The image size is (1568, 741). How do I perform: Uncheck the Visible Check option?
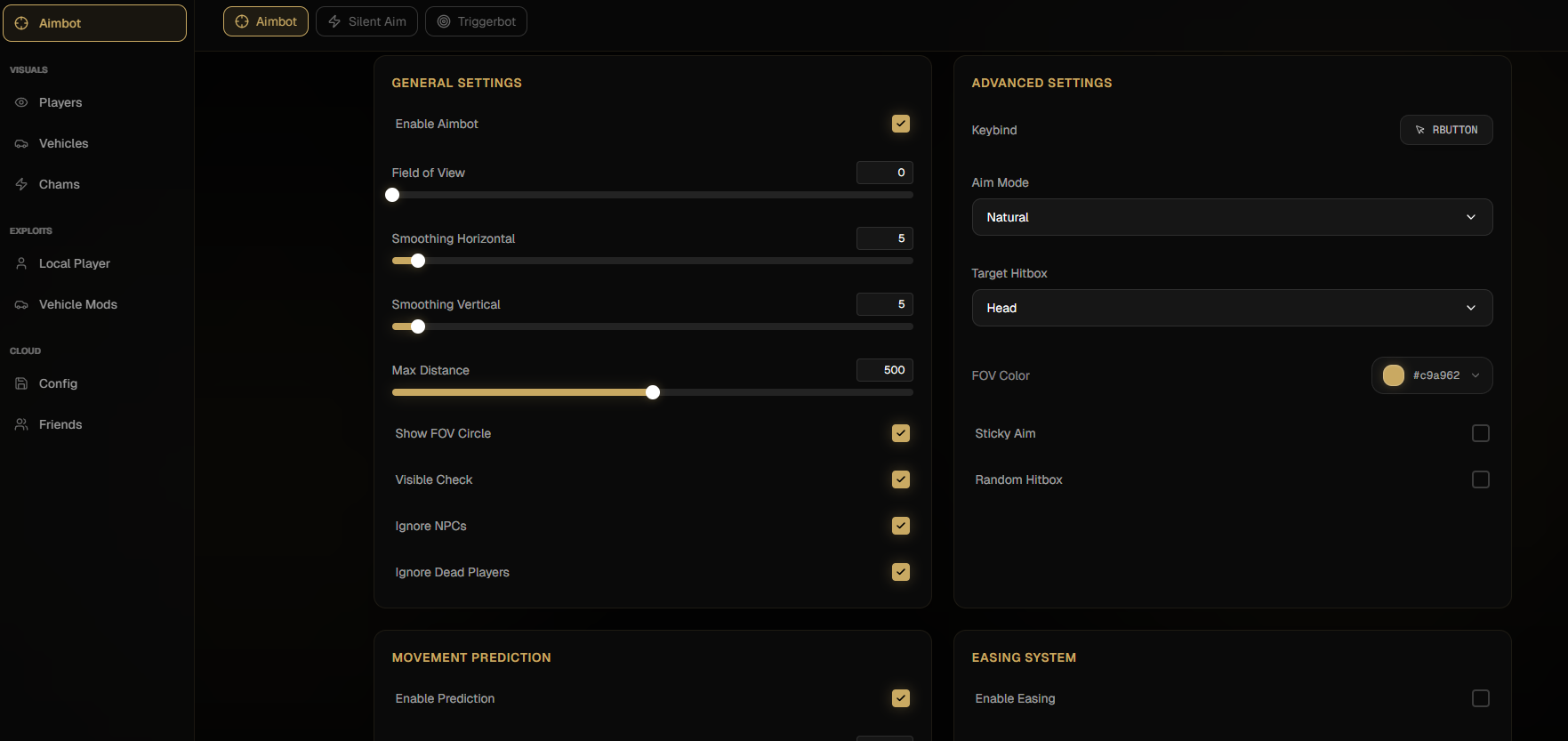[900, 479]
